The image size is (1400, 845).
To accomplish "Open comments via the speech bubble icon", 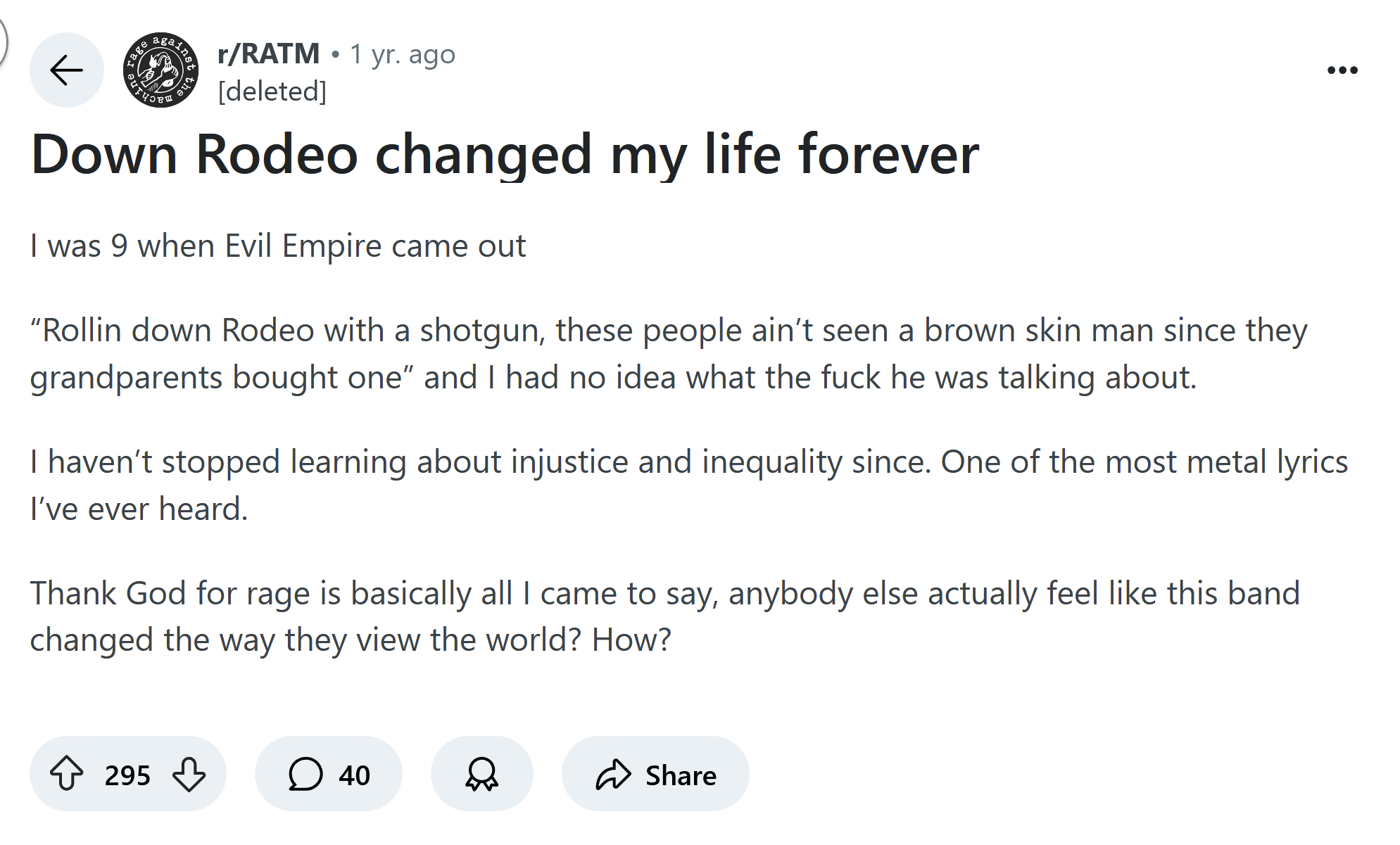I will pyautogui.click(x=305, y=774).
